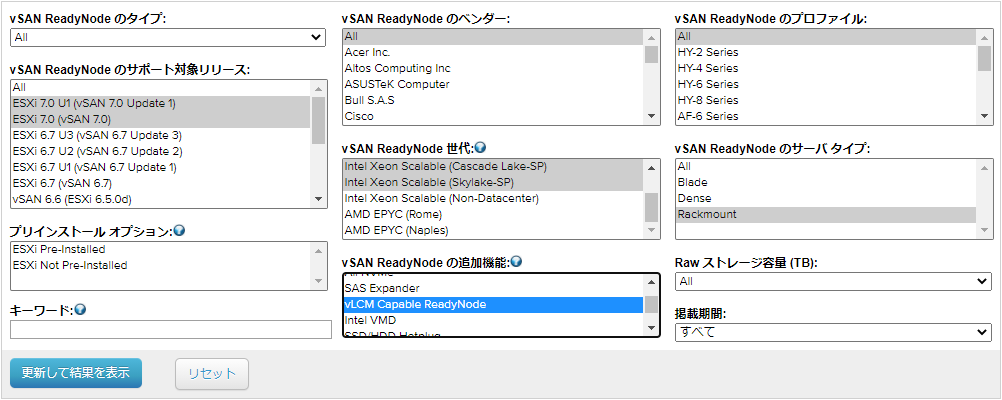
Task: Select All in the vendor list
Action: pos(493,36)
